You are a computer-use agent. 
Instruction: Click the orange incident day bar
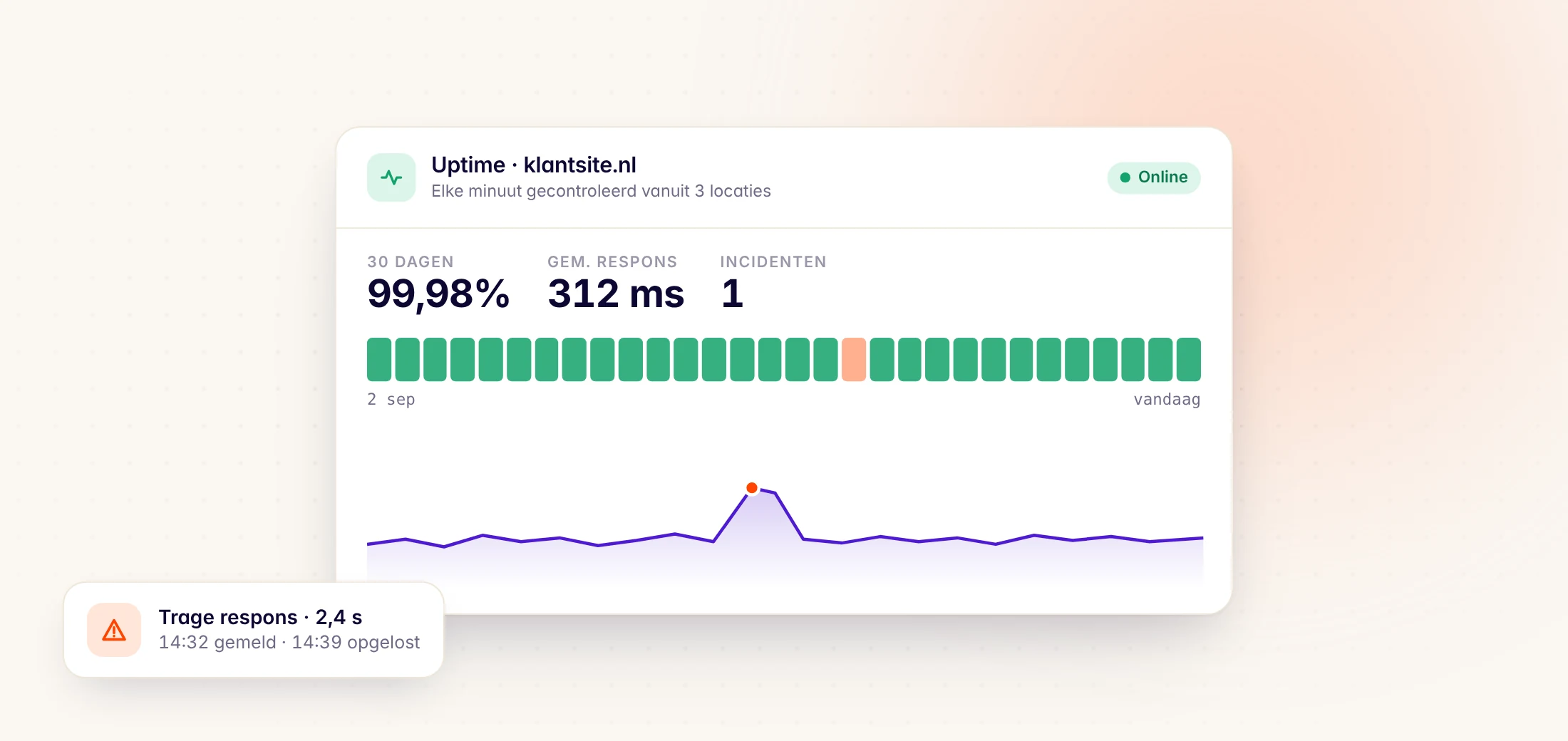(x=854, y=360)
